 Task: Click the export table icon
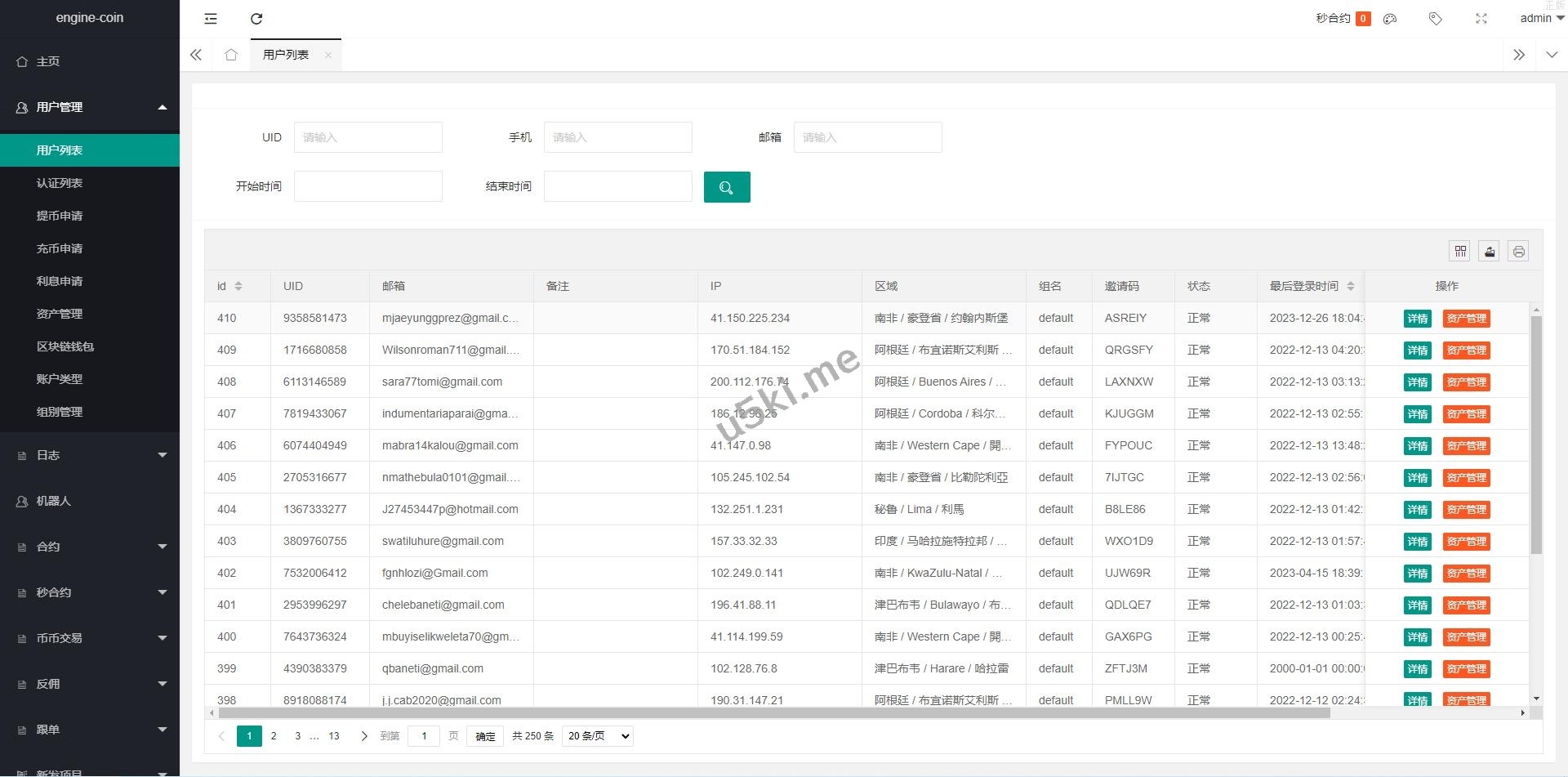click(x=1490, y=252)
